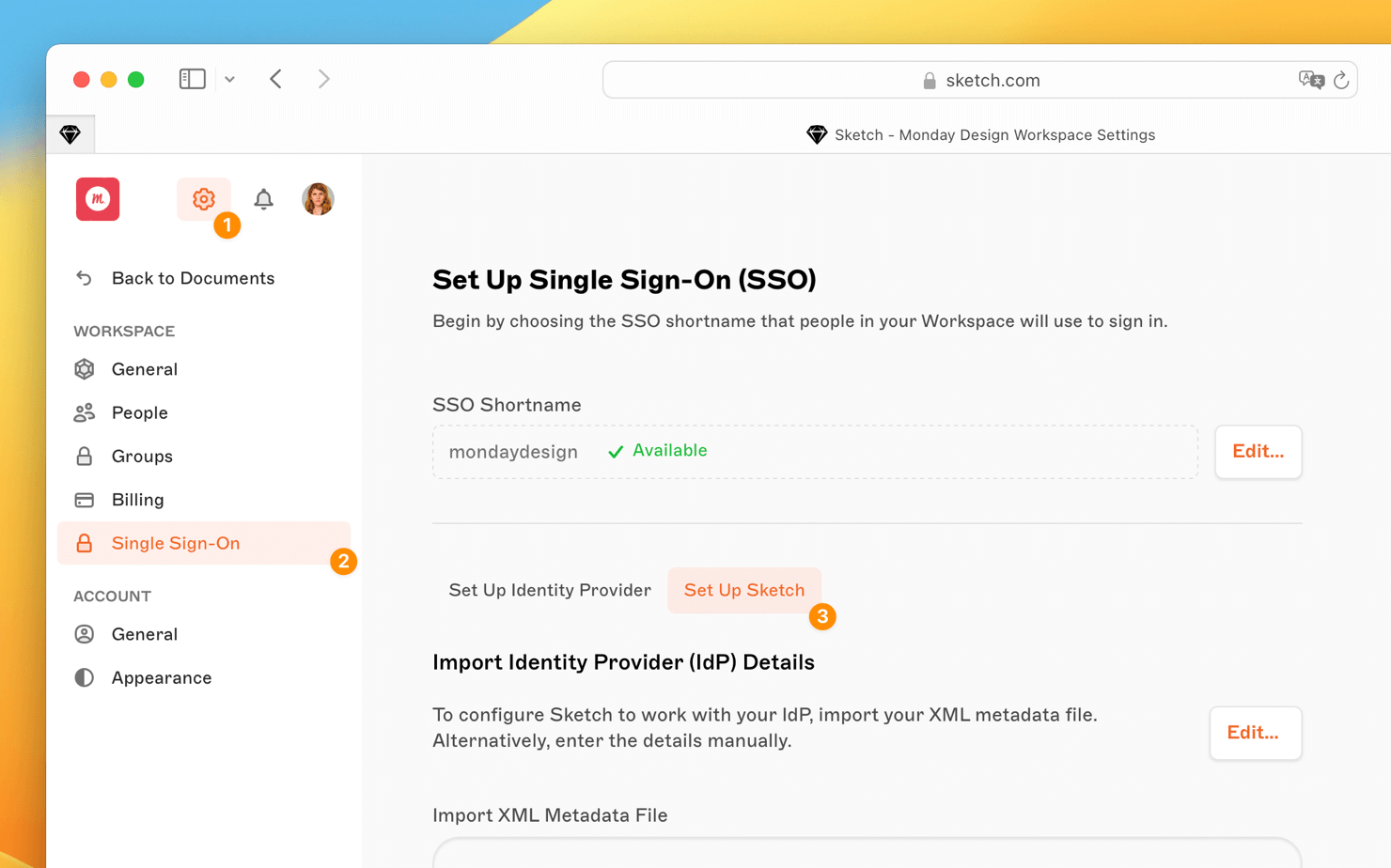Check notifications via the bell icon
Screen dimensions: 1391x868
[263, 198]
